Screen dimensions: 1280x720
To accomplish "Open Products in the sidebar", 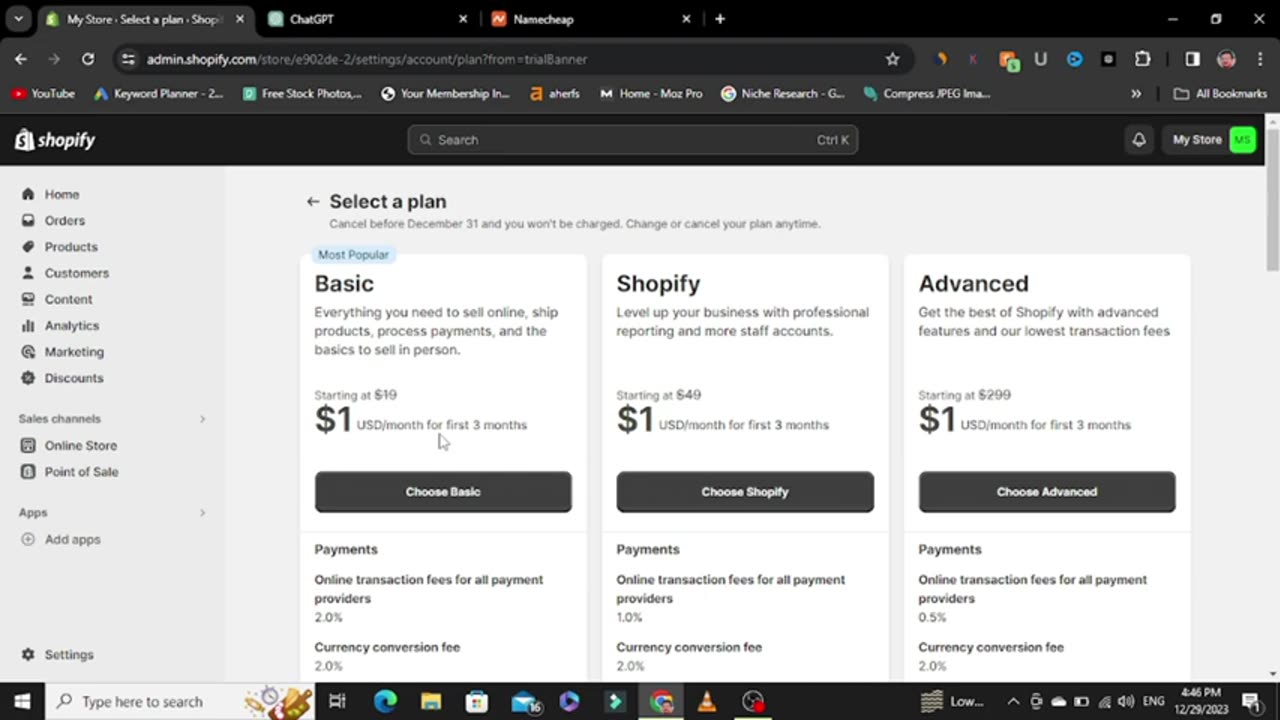I will (x=71, y=246).
